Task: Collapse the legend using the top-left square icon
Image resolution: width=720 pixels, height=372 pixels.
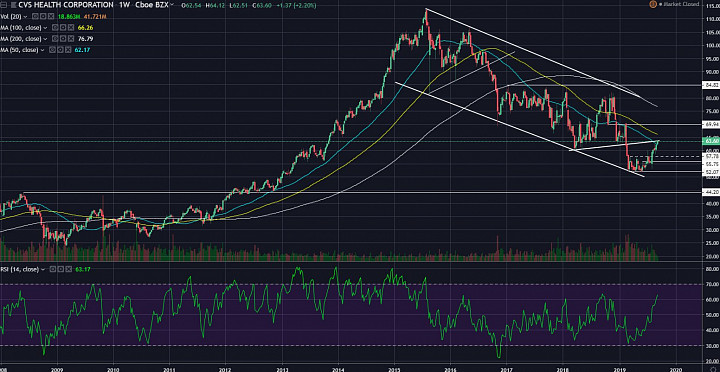Action: [x=4, y=5]
